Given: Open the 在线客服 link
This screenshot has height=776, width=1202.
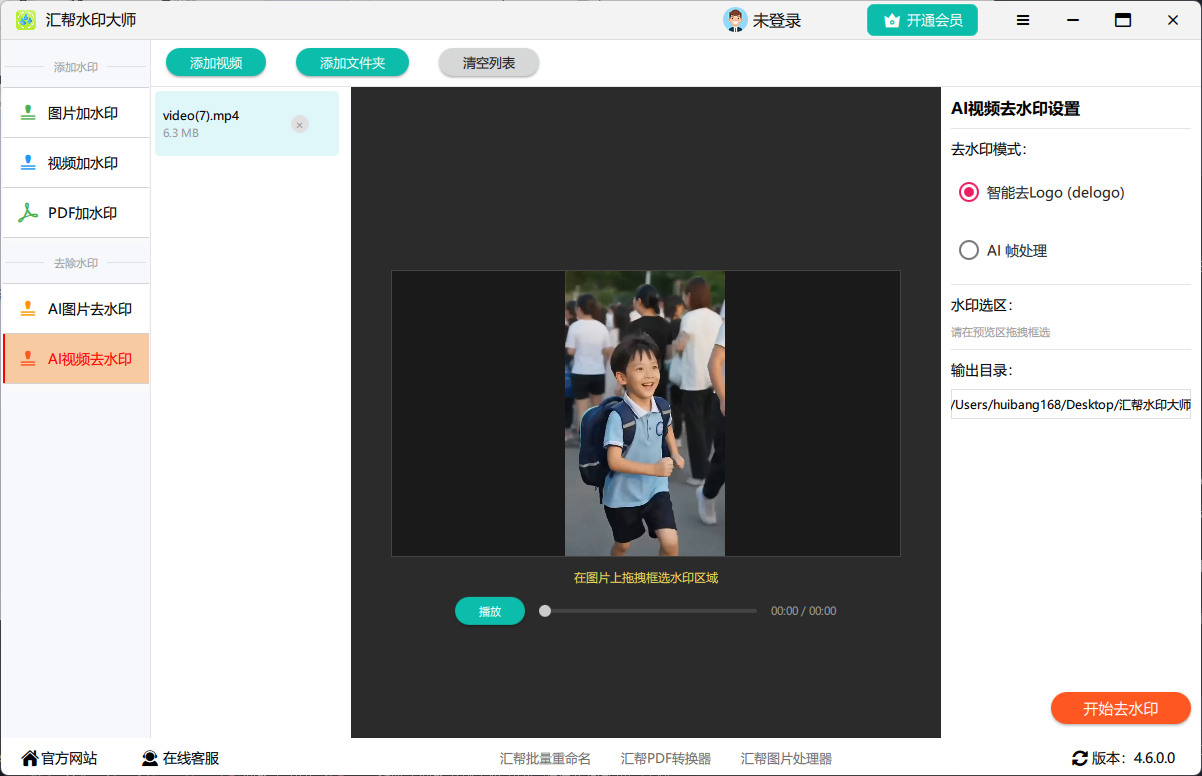Looking at the screenshot, I should (191, 758).
